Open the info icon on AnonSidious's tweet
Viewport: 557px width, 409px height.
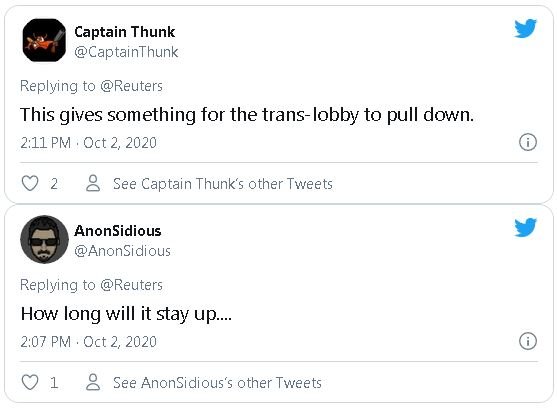528,341
